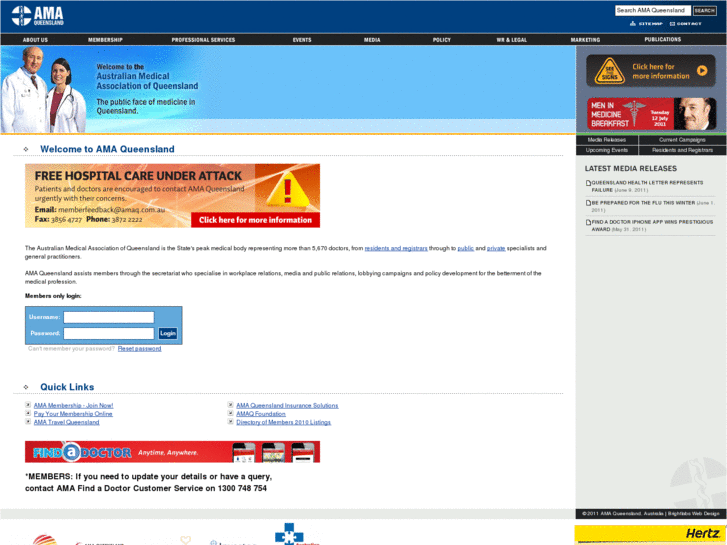Open About Us menu
The width and height of the screenshot is (727, 545).
click(35, 40)
